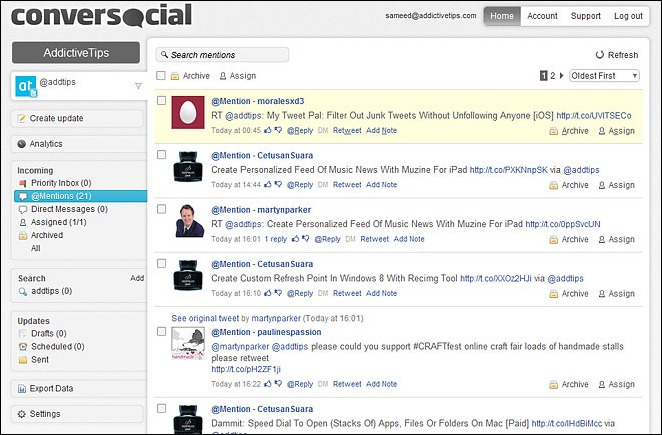Viewport: 662px width, 435px height.
Task: Click thumbs-down icon on martynparker mention
Action: point(306,239)
